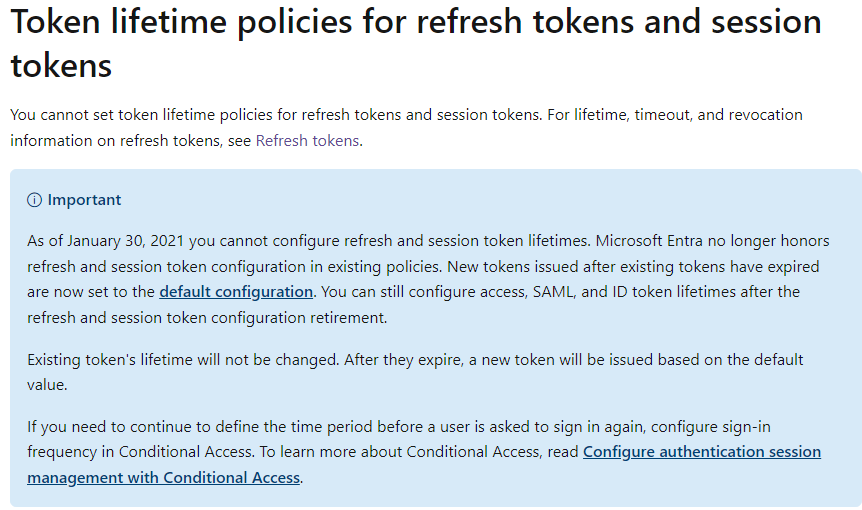The image size is (862, 510).
Task: Click the Important note label
Action: [84, 200]
